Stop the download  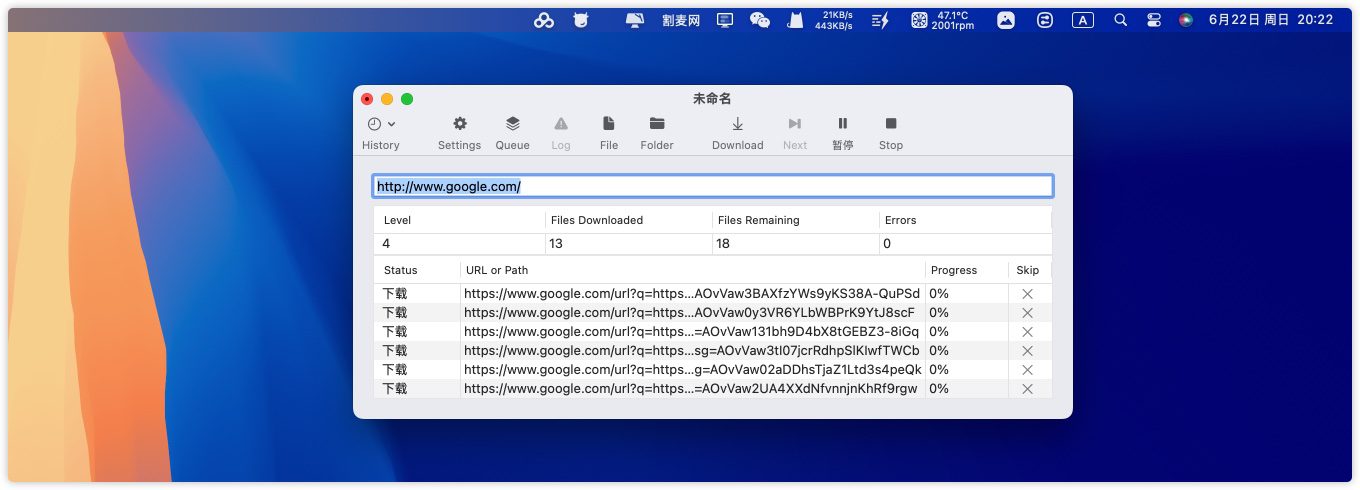[891, 123]
